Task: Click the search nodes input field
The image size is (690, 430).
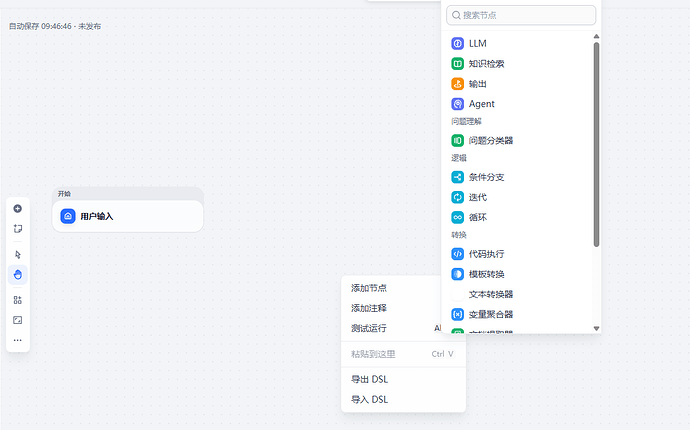Action: (521, 15)
